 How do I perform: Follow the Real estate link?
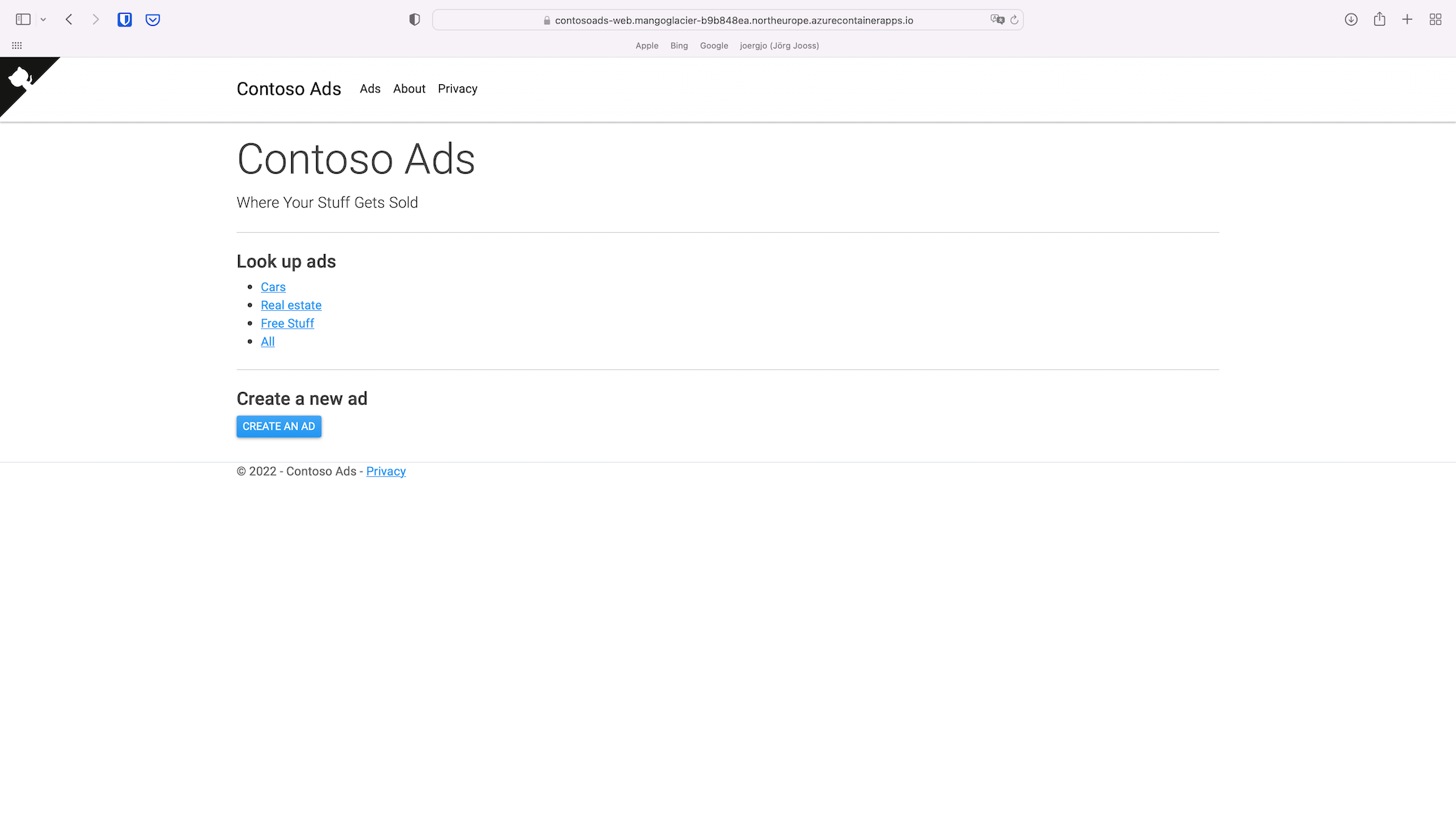[291, 305]
